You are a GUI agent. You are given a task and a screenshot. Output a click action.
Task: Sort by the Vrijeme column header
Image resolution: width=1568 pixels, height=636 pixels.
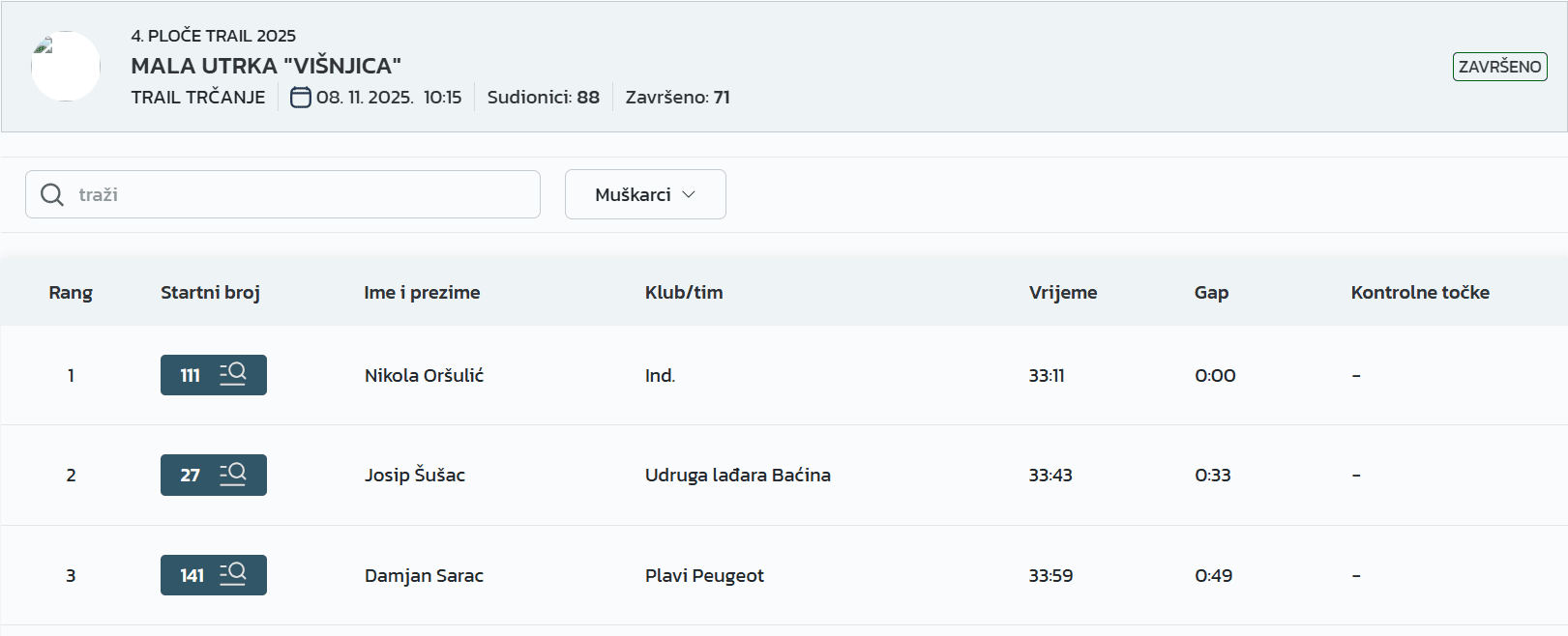click(1063, 292)
